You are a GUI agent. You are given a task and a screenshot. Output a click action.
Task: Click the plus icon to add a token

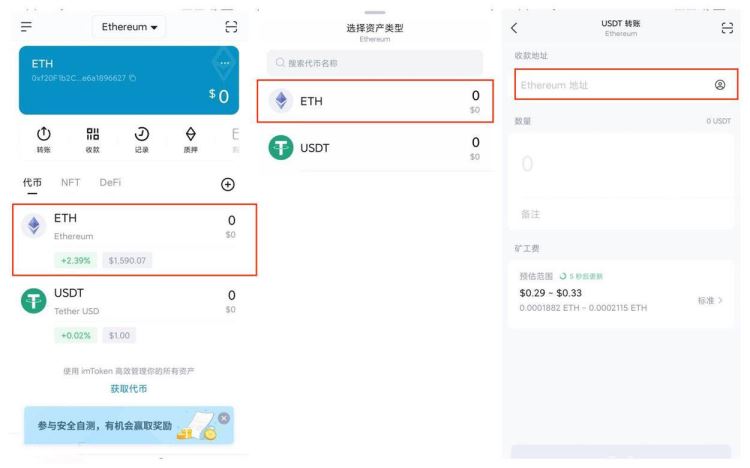point(228,184)
